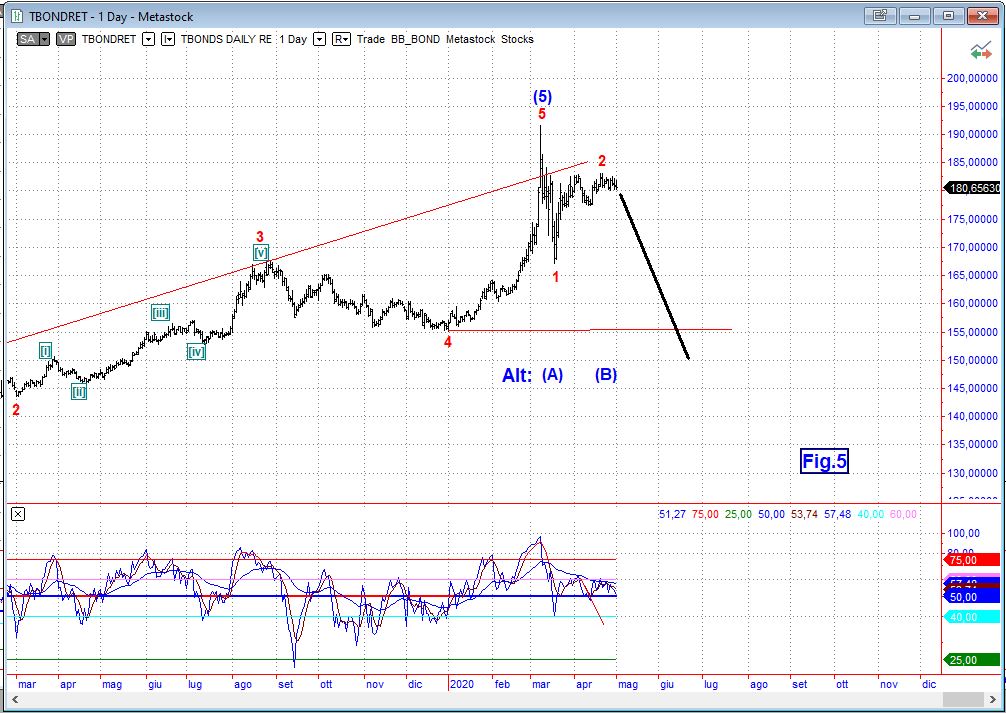Select the red 4 wave label
Viewport: 1006px width, 713px height.
(448, 342)
